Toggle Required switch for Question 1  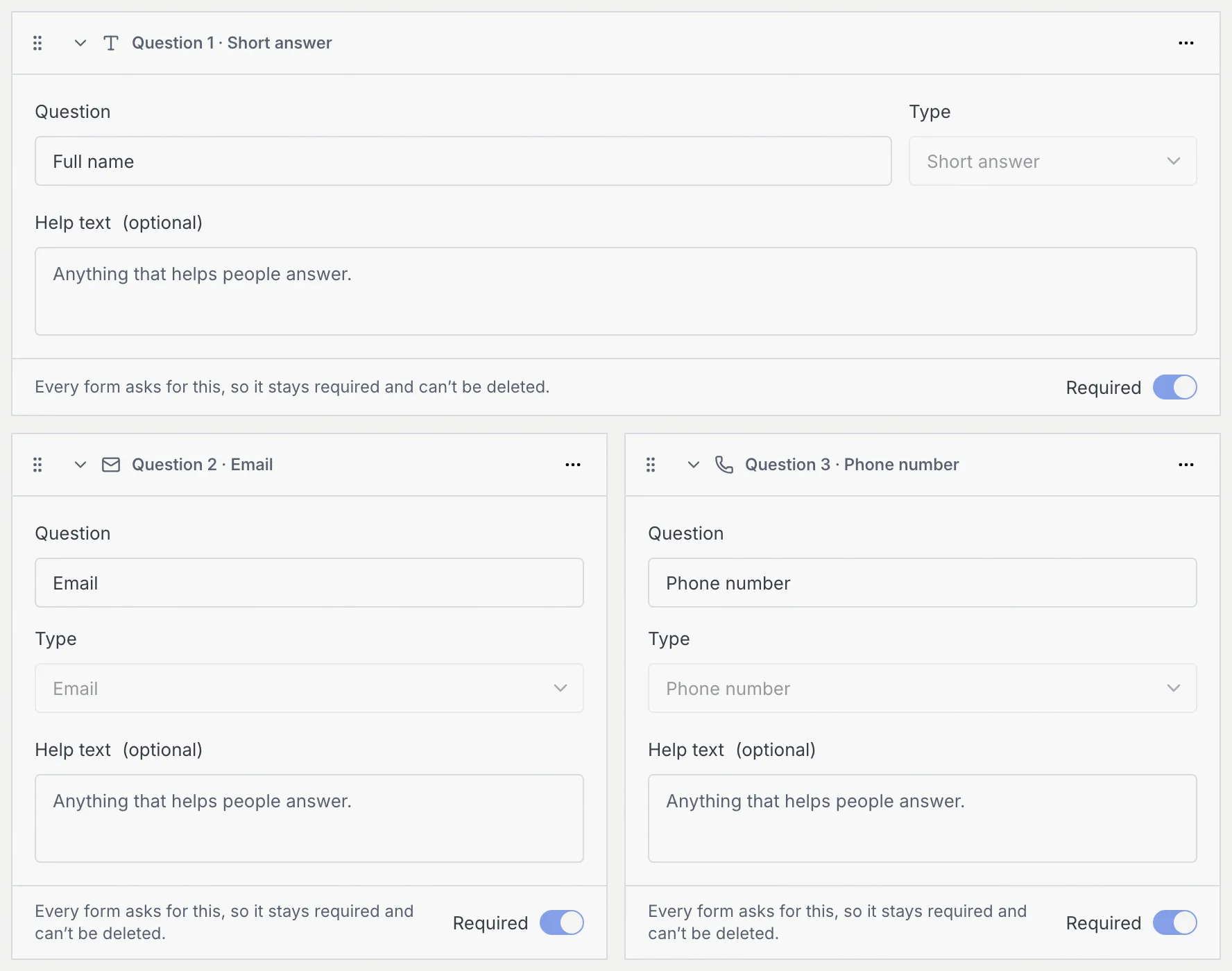[1175, 387]
